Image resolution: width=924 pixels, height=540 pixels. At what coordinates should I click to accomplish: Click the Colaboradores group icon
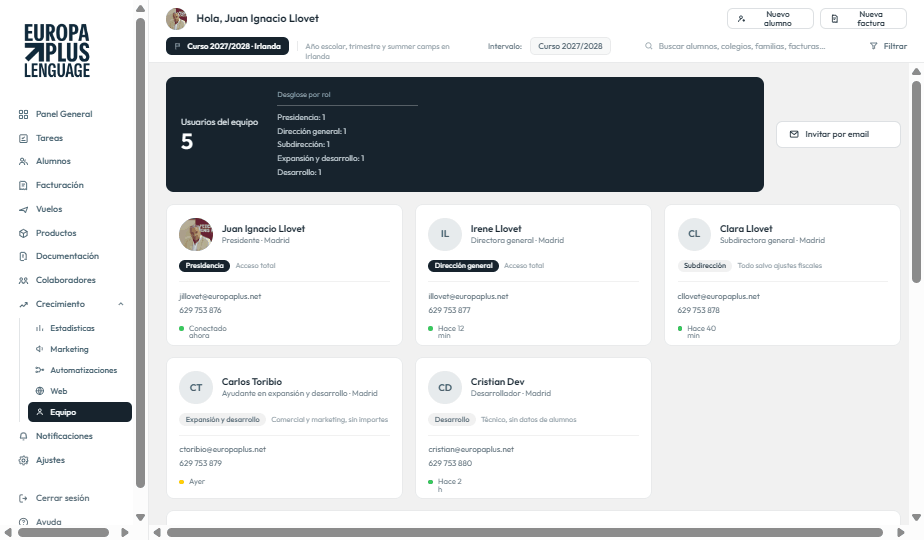click(x=24, y=281)
